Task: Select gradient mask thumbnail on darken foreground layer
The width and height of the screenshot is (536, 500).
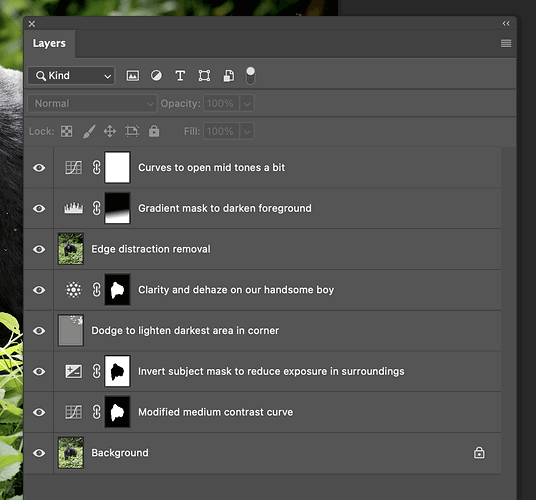Action: coord(117,208)
